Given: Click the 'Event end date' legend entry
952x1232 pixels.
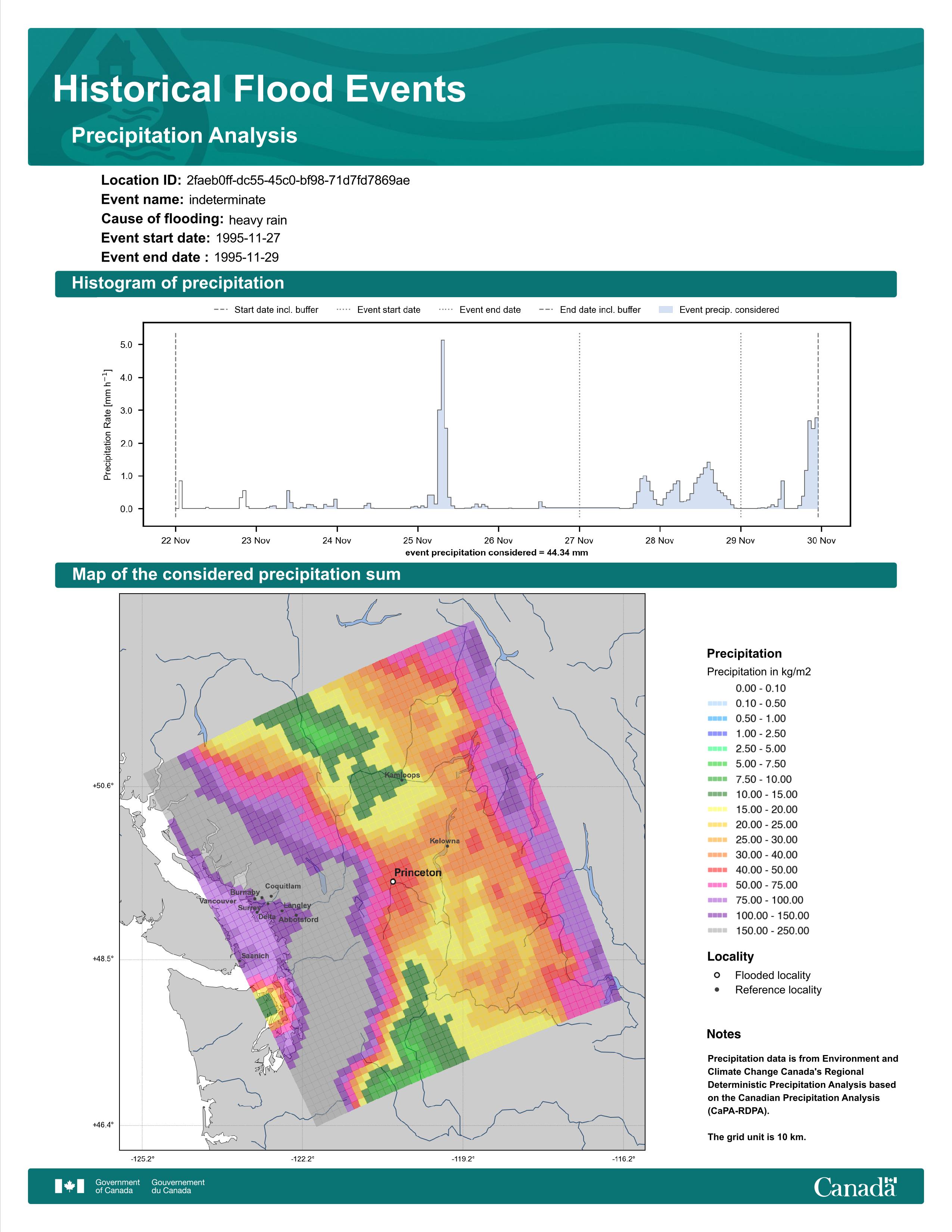Looking at the screenshot, I should [480, 310].
